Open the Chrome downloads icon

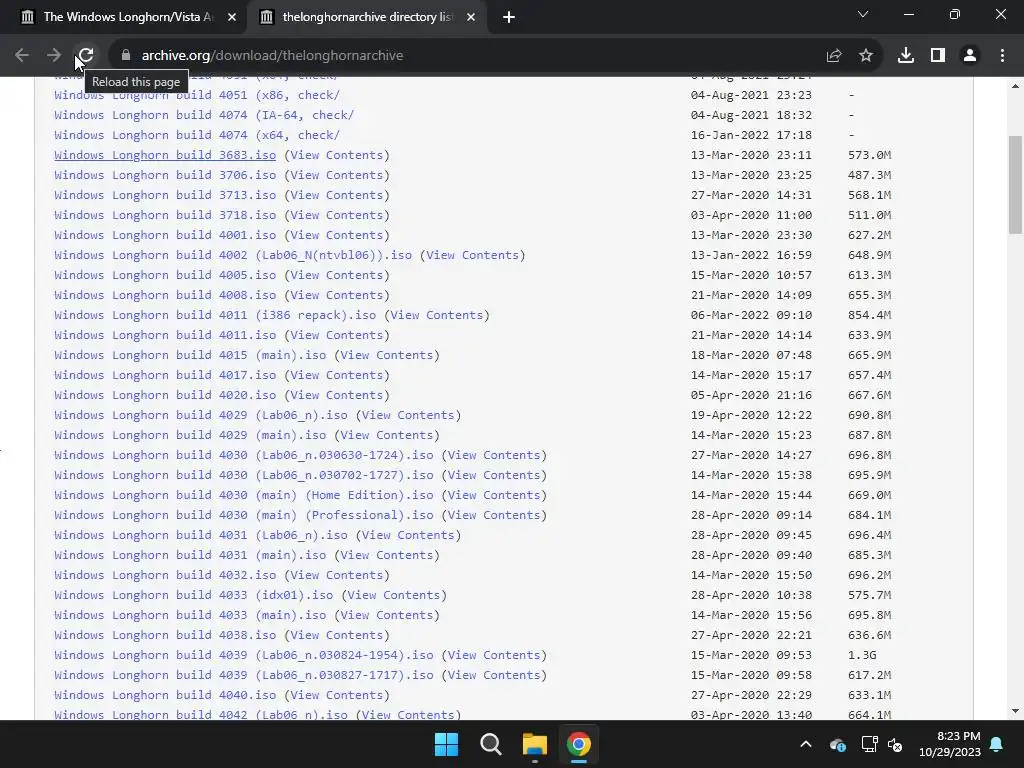[906, 56]
